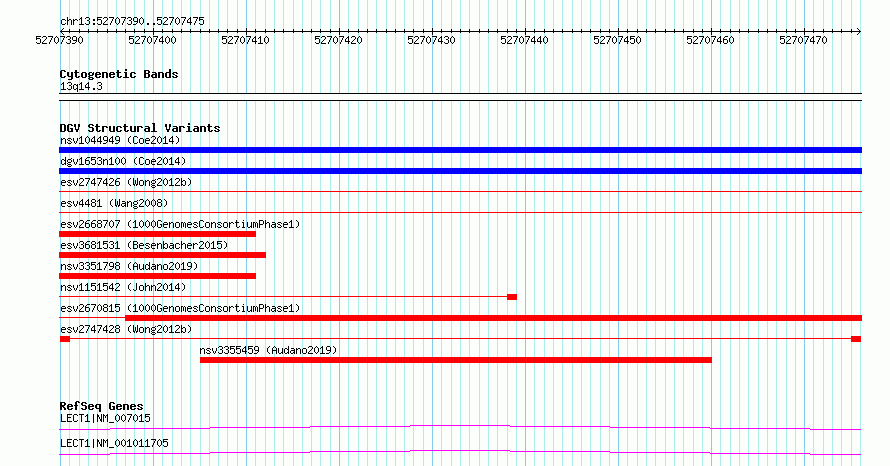Image resolution: width=890 pixels, height=466 pixels.
Task: Select the 13q14.3 band label
Action: point(81,86)
